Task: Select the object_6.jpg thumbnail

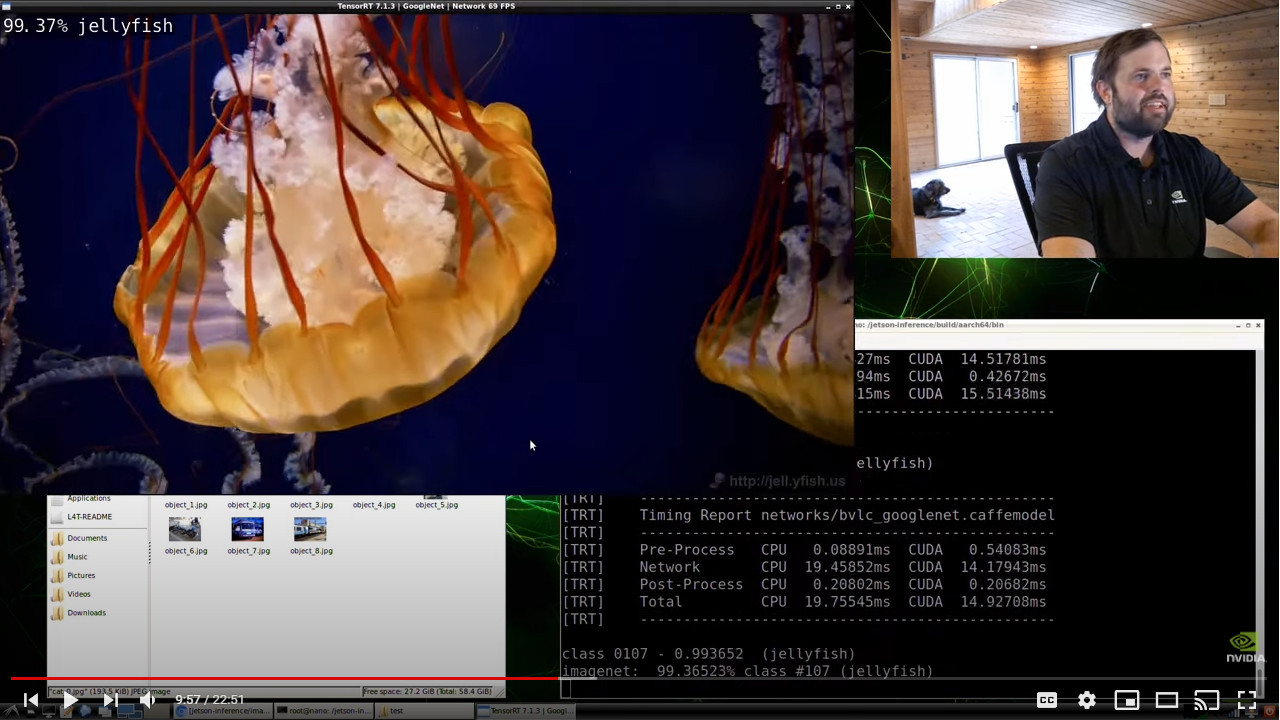Action: (x=185, y=529)
